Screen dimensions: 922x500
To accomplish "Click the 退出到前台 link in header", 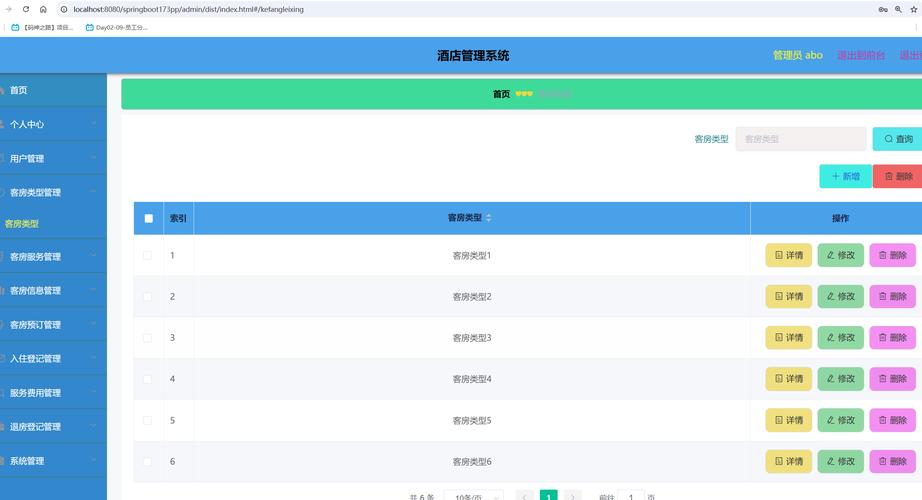I will coord(860,55).
